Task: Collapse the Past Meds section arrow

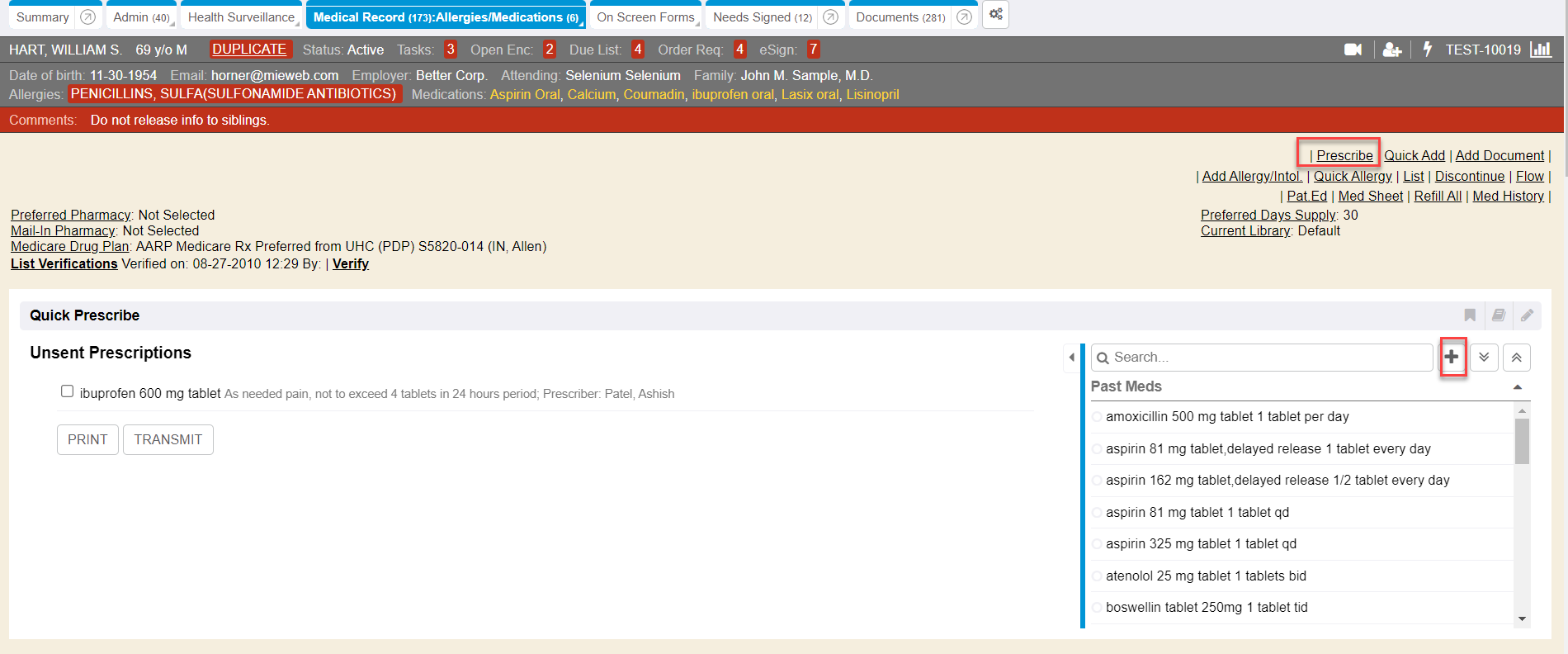Action: [x=1517, y=387]
